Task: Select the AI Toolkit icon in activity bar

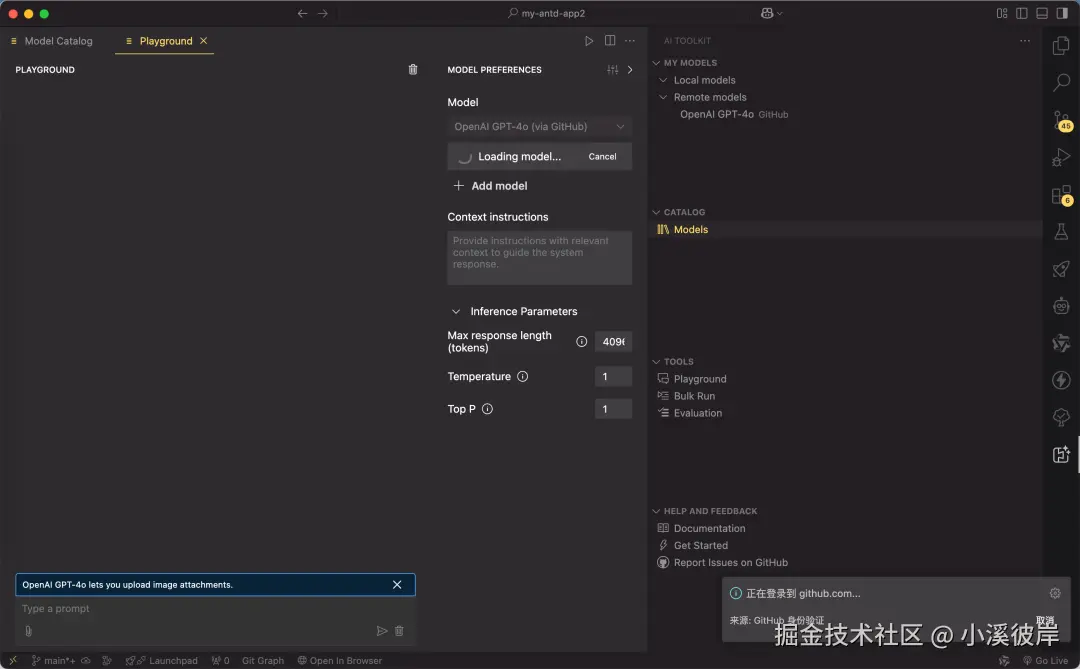Action: pyautogui.click(x=1061, y=454)
